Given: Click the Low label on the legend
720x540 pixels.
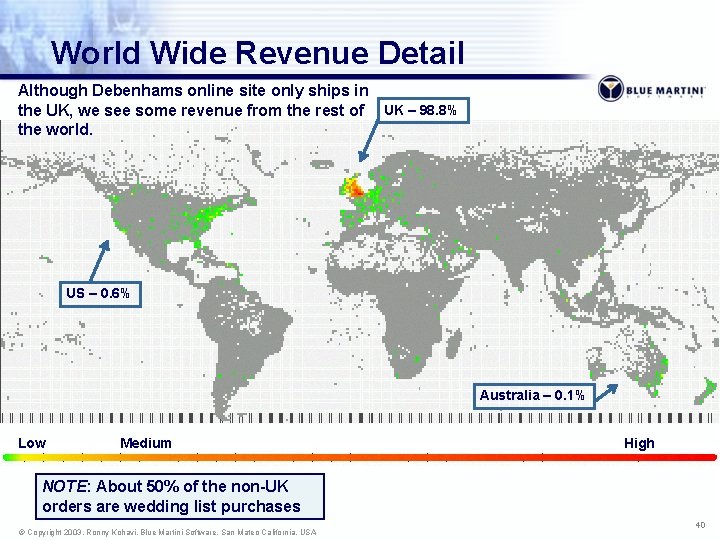Looking at the screenshot, I should tap(32, 443).
